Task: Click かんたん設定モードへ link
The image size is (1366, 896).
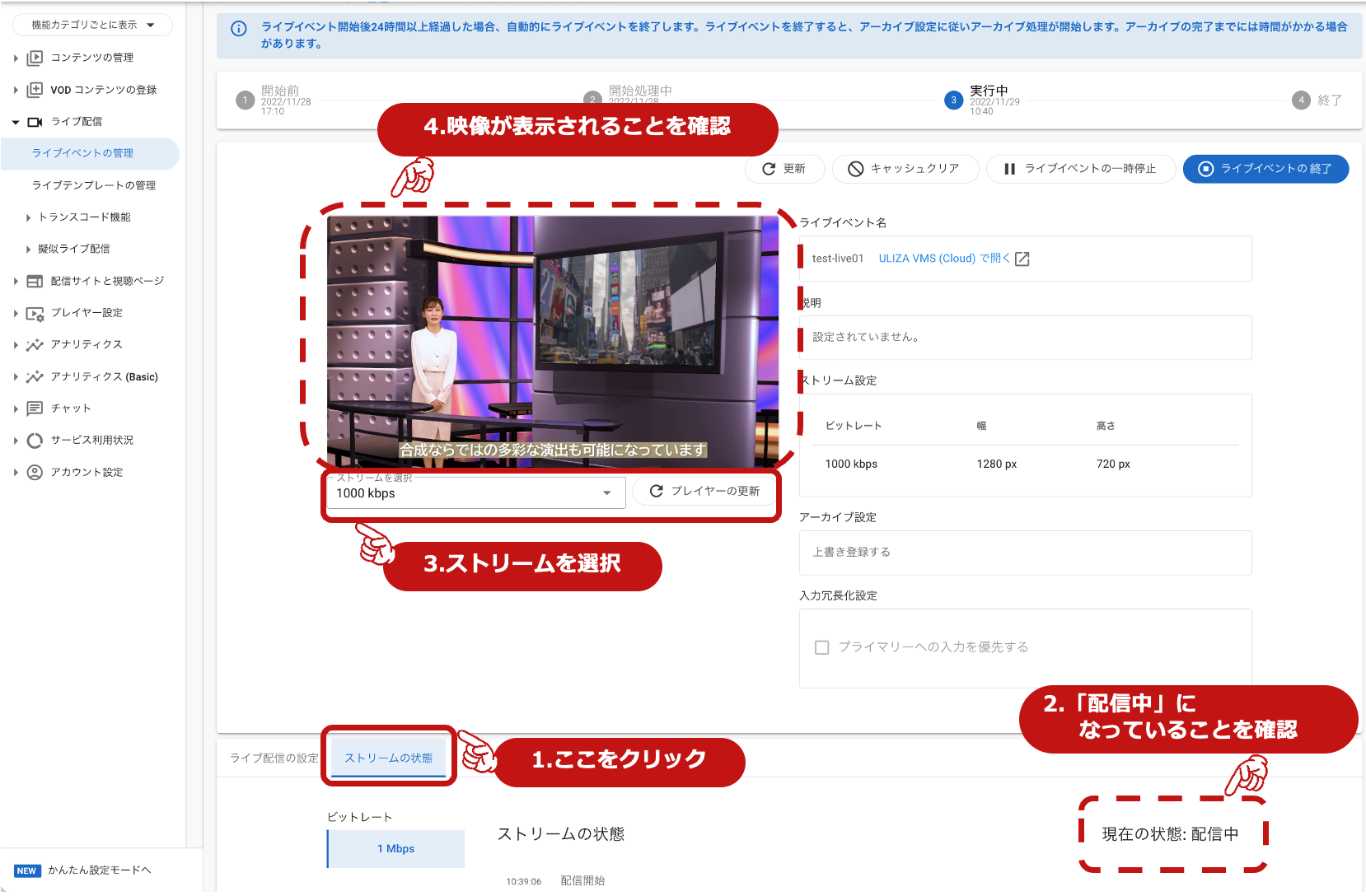Action: [100, 870]
